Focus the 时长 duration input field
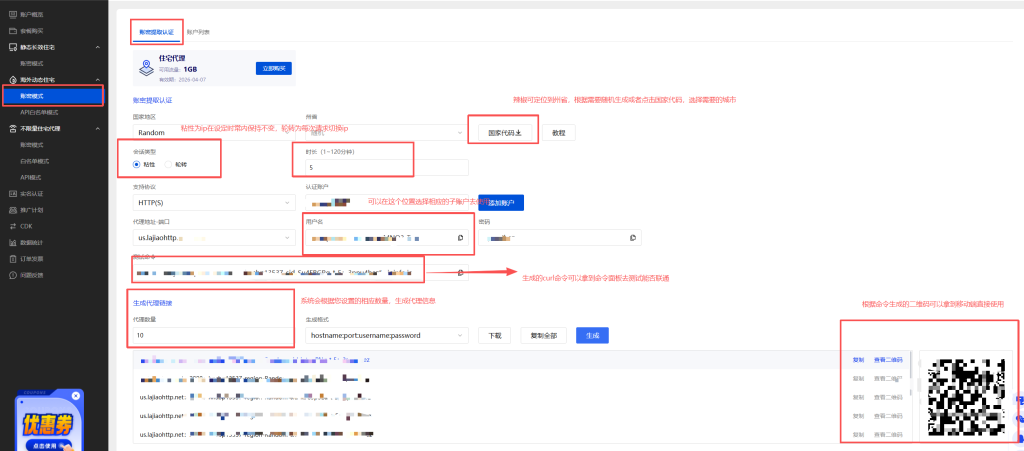 (387, 168)
